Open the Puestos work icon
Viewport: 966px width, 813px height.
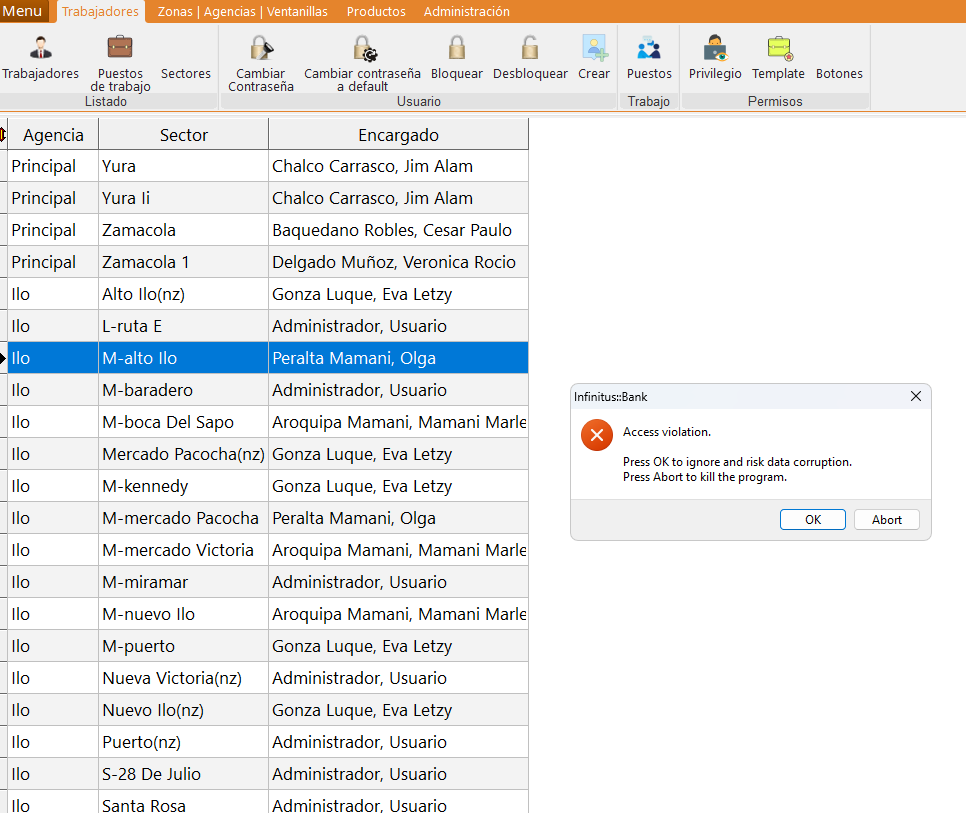649,48
